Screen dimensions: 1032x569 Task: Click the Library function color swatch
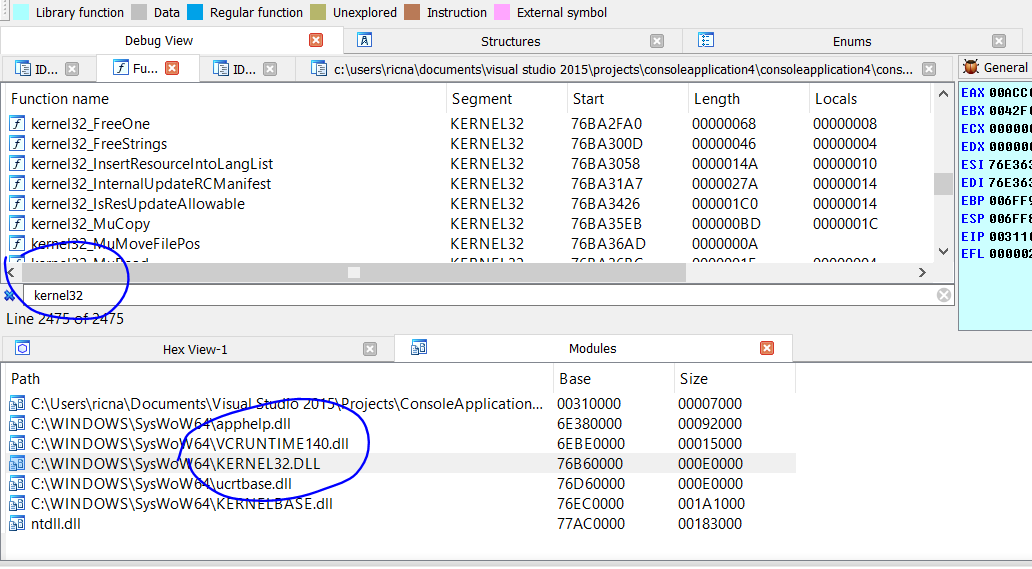coord(18,13)
